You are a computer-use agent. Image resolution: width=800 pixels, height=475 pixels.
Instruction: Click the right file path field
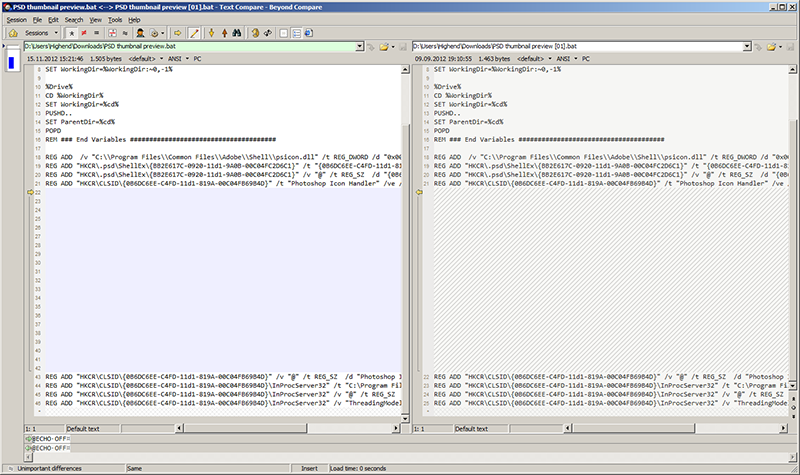pyautogui.click(x=580, y=46)
